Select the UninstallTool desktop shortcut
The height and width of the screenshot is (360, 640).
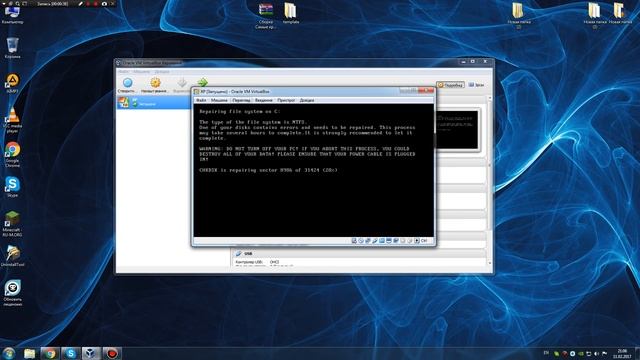(x=12, y=256)
